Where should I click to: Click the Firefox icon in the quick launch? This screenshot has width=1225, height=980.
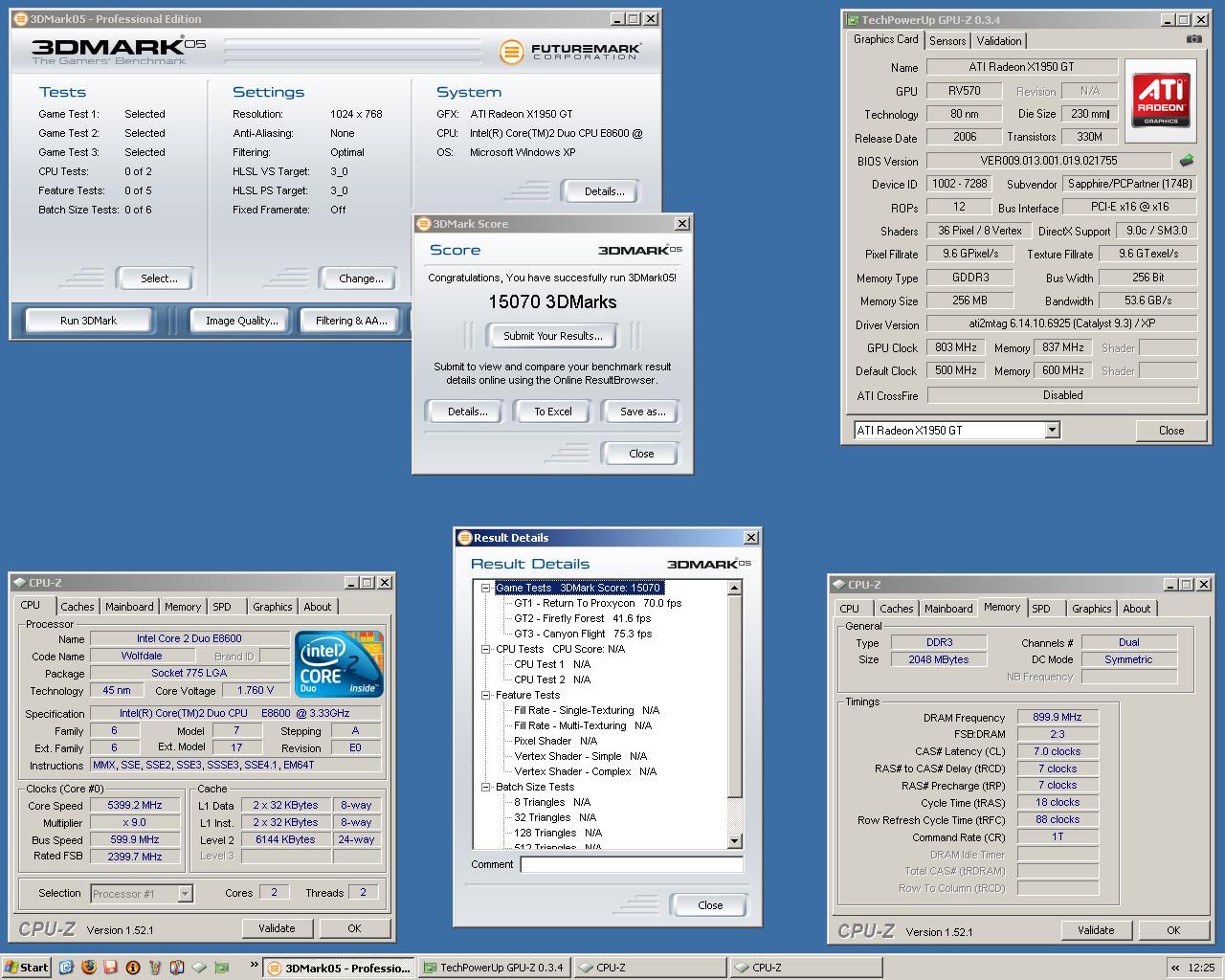click(x=89, y=968)
